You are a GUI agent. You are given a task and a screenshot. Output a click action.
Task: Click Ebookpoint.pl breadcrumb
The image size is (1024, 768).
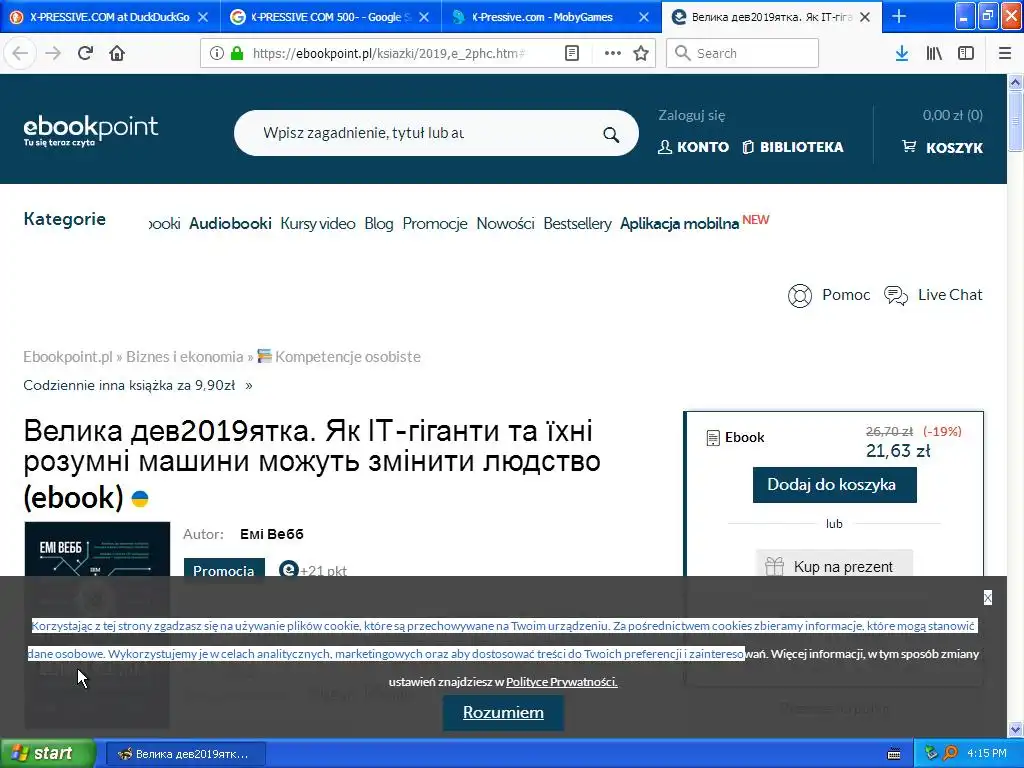coord(68,357)
